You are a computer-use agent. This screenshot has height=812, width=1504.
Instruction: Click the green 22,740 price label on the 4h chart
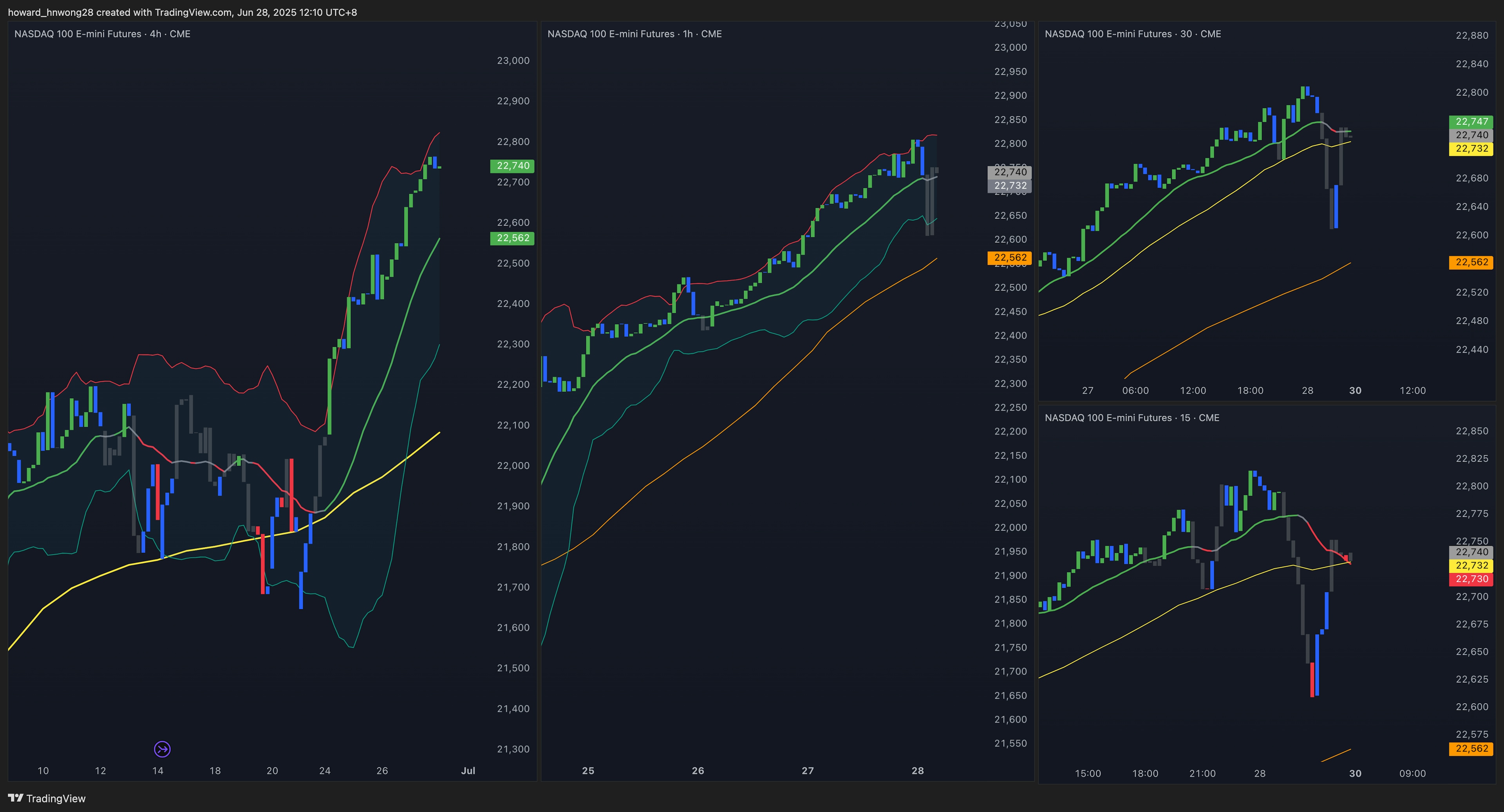pyautogui.click(x=512, y=166)
